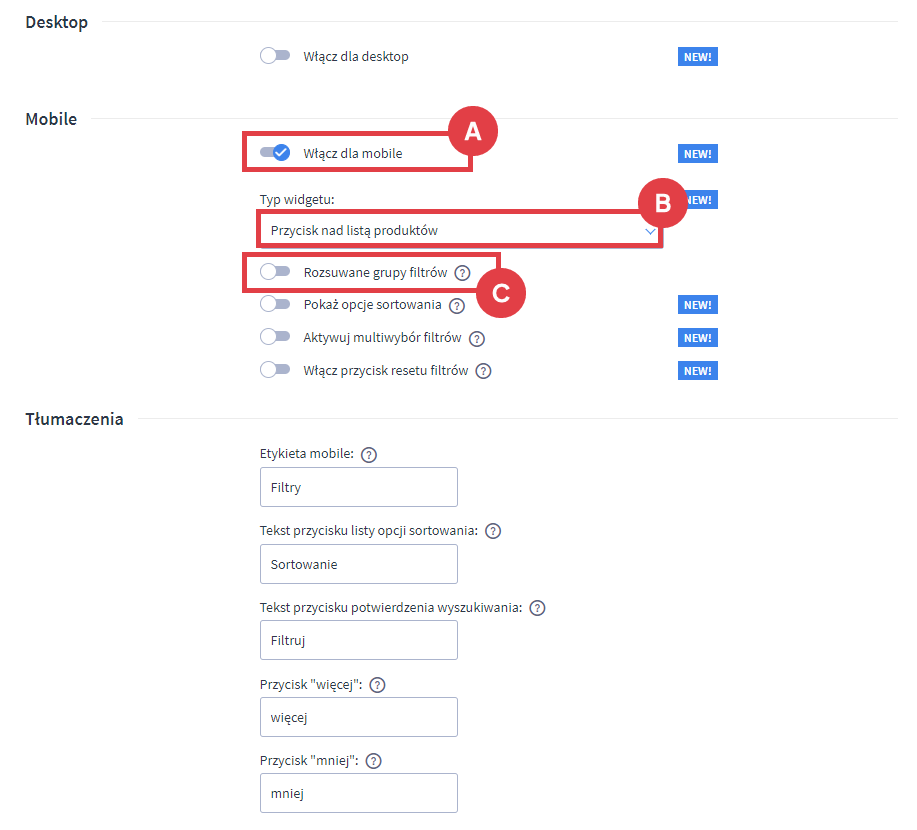Viewport: 917px width, 830px height.
Task: Click help icon beside 'Etykieta mobile'
Action: click(368, 454)
